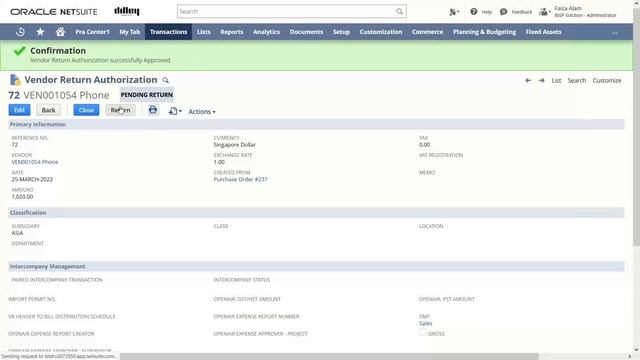Screen dimensions: 640x360
Task: Open the Customize link
Action: (607, 80)
